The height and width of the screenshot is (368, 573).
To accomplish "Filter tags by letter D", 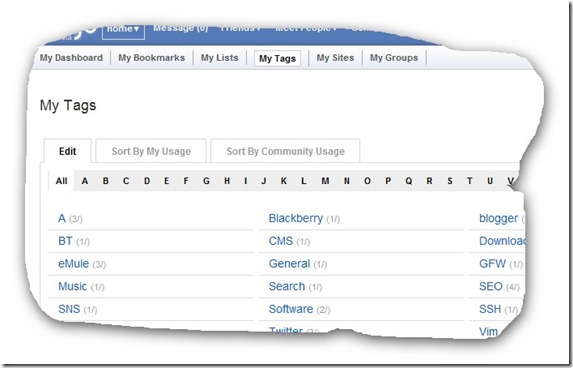I will click(x=147, y=181).
